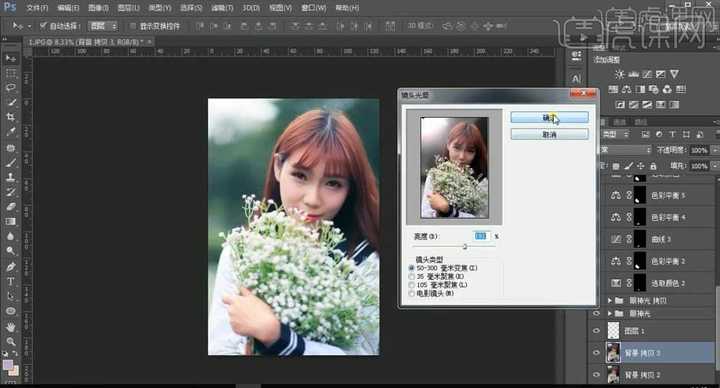Select the Rectangular Marquee tool
Viewport: 720px width, 388px height.
11,73
